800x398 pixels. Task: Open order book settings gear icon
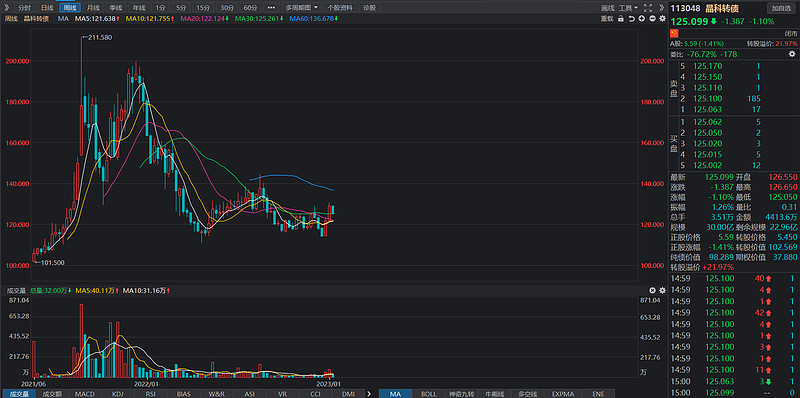(792, 54)
